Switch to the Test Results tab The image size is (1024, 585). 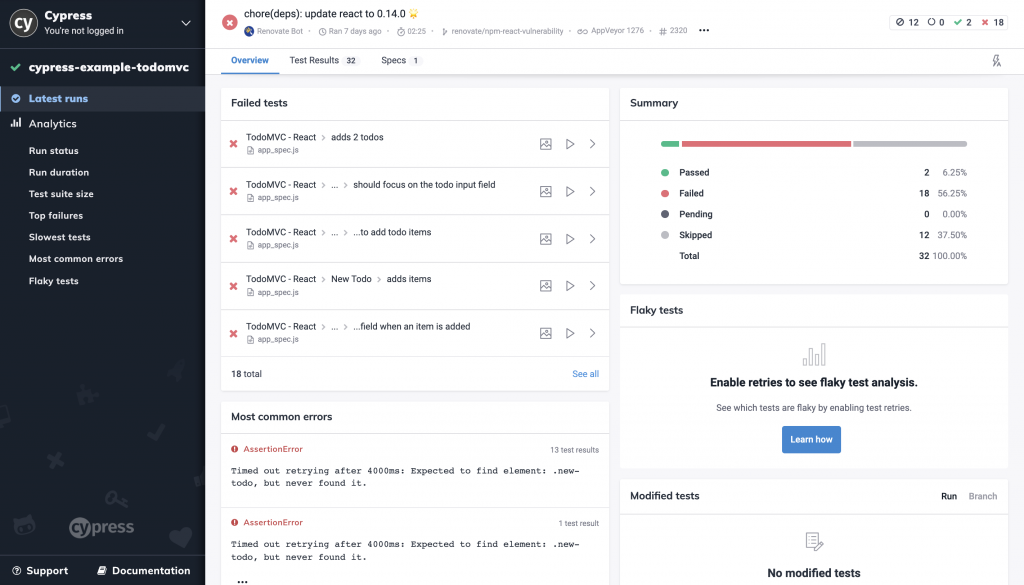click(324, 60)
